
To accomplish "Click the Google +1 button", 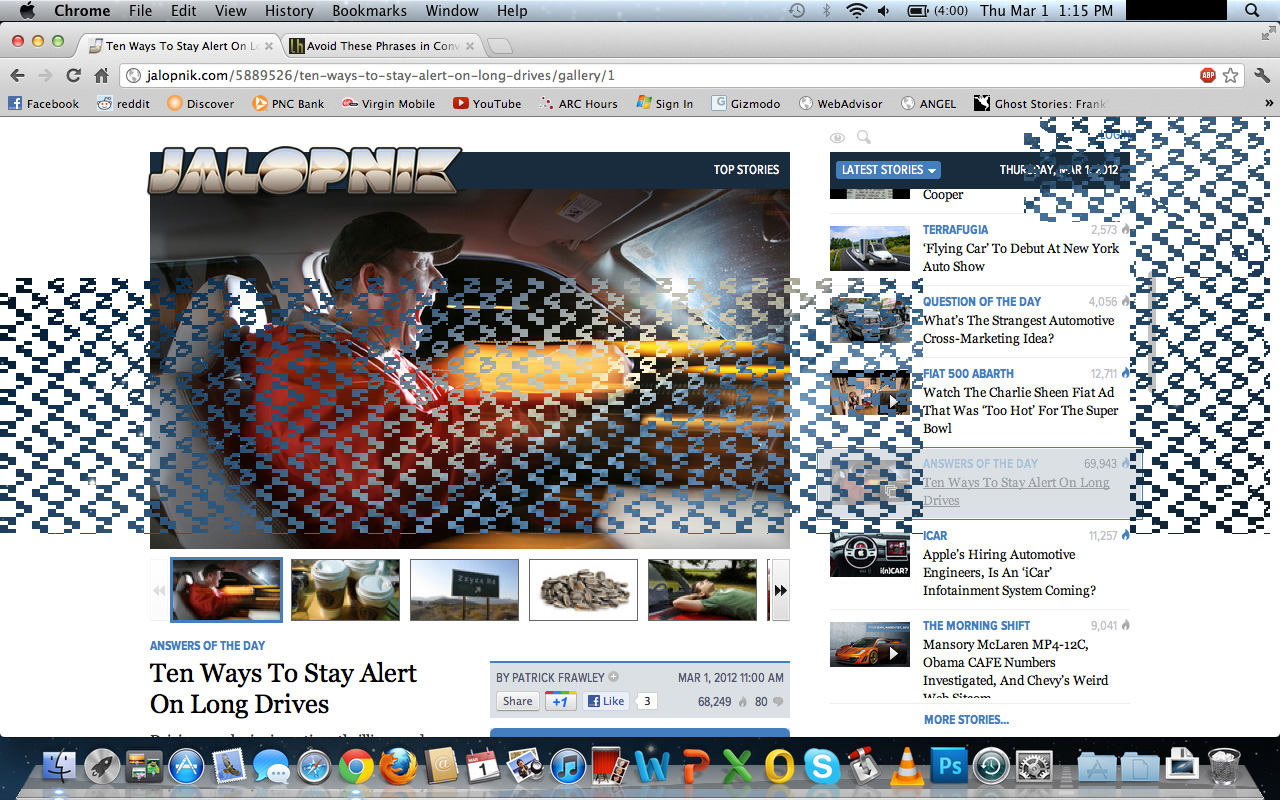I will (560, 701).
